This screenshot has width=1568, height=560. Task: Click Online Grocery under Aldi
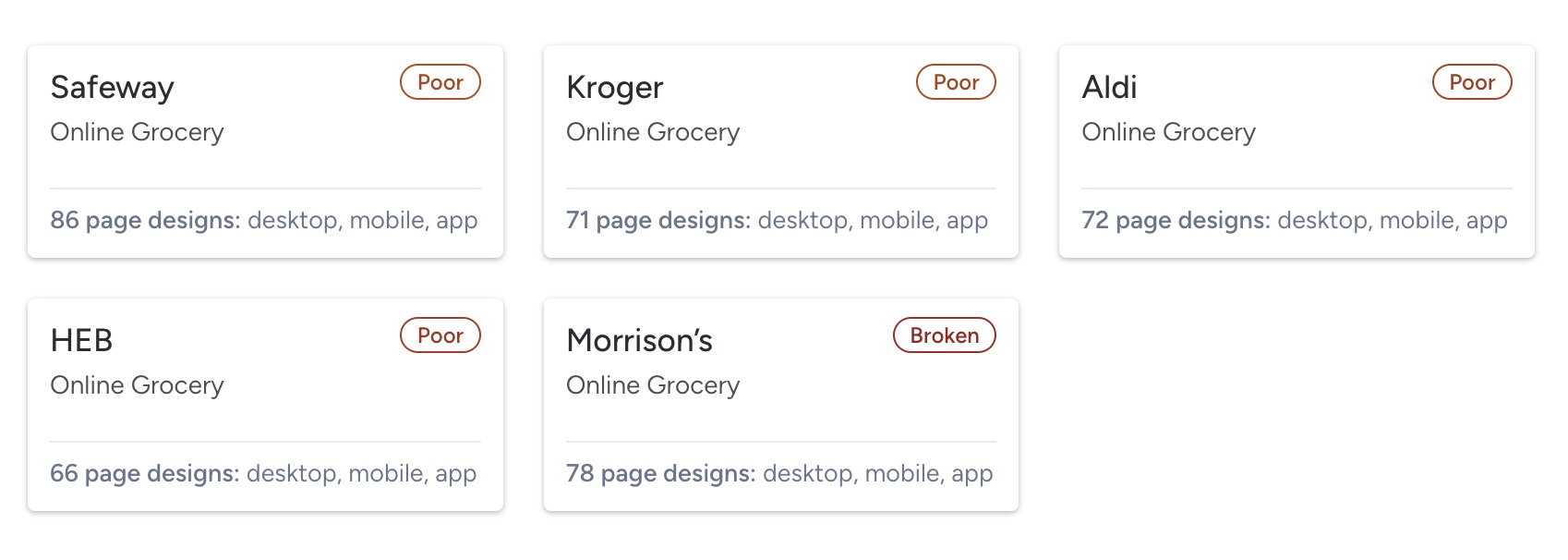click(1169, 132)
